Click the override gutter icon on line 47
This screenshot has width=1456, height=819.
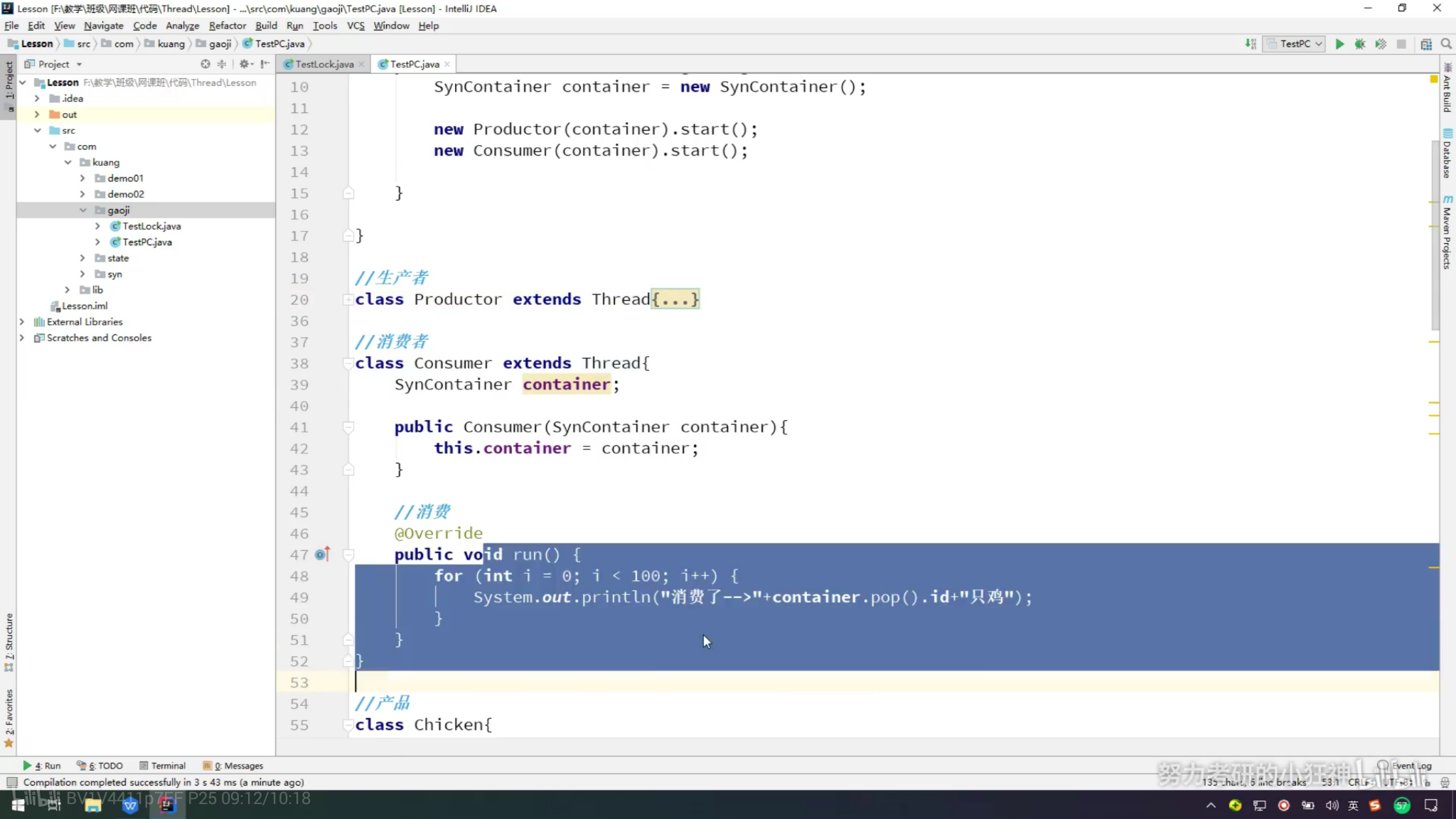322,555
